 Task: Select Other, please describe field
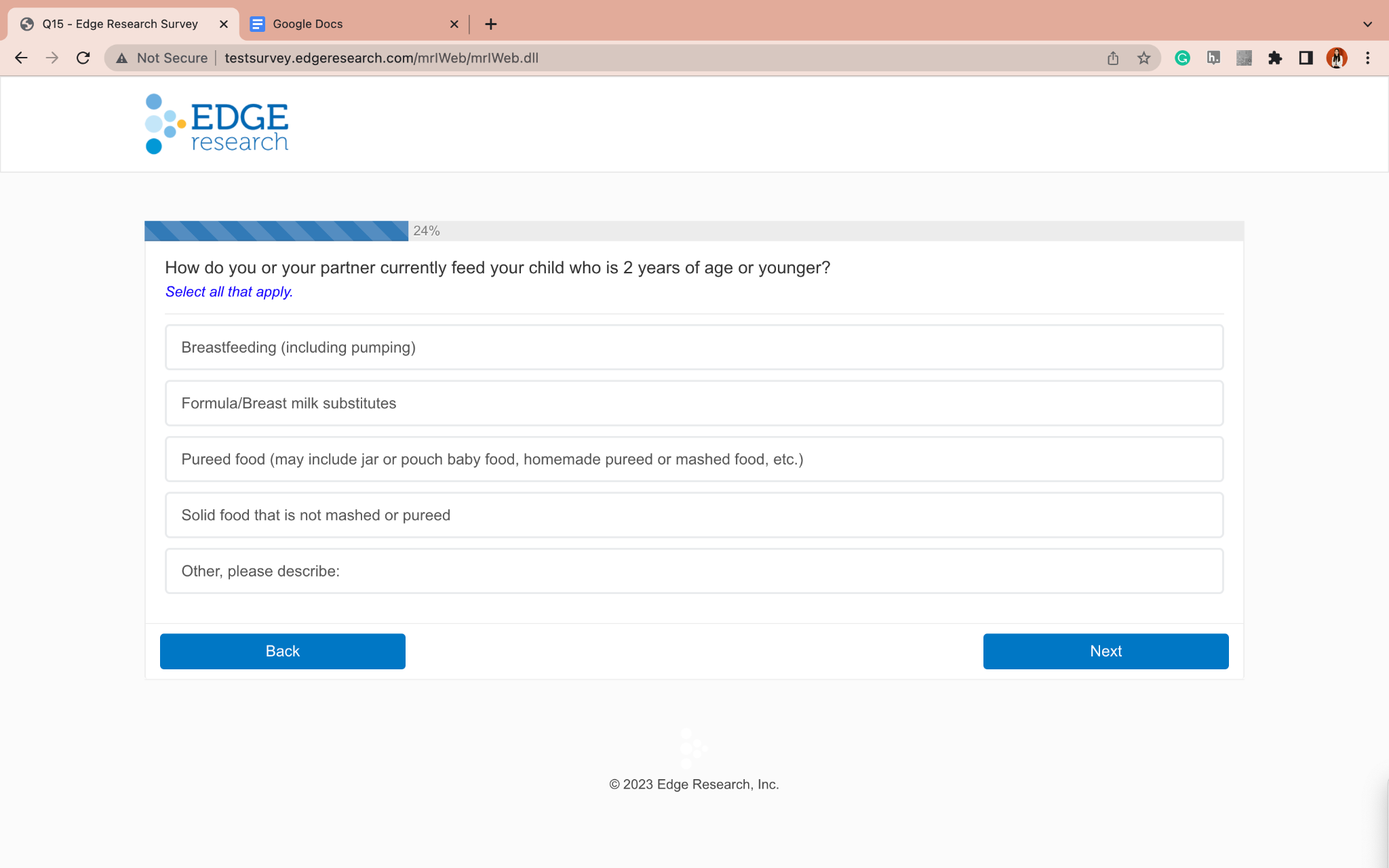click(694, 571)
